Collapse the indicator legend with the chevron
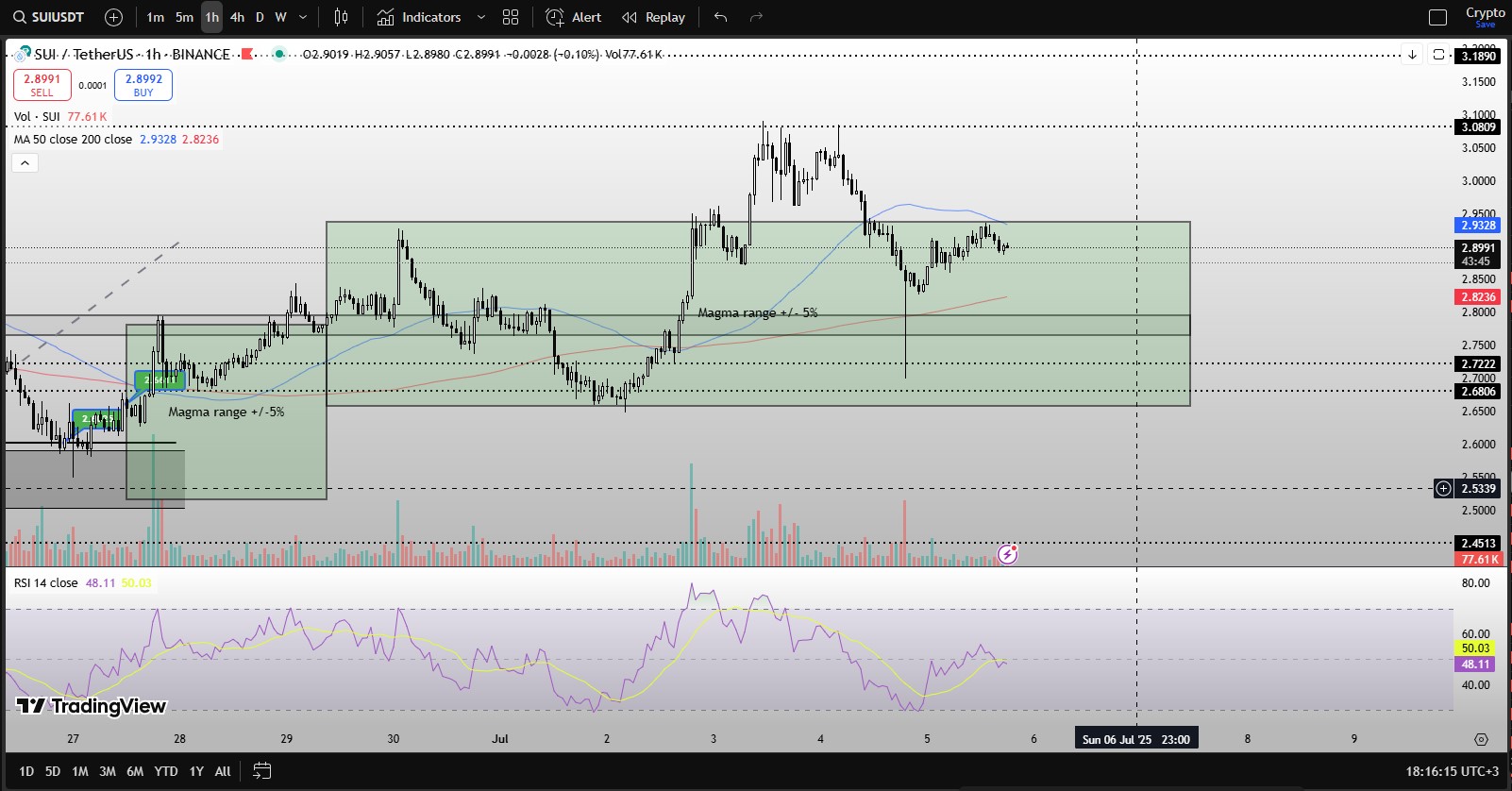The height and width of the screenshot is (791, 1512). point(25,163)
